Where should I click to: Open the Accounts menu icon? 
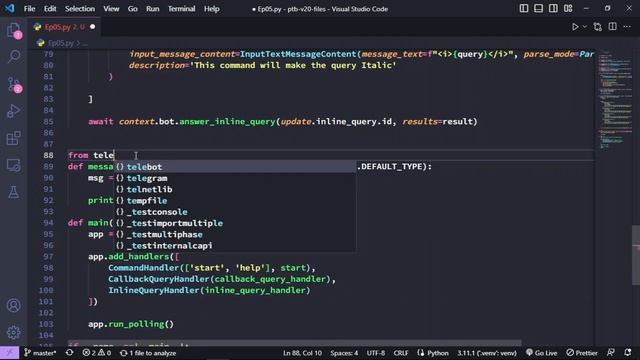pyautogui.click(x=13, y=305)
